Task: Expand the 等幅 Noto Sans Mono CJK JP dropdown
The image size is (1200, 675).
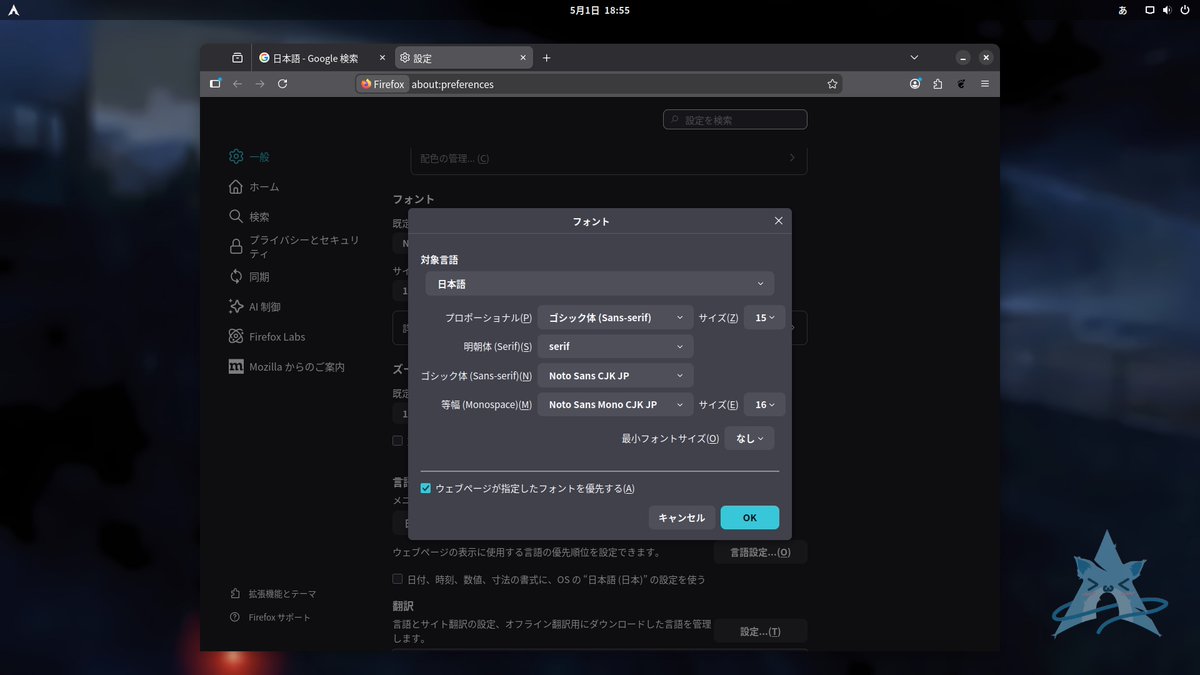Action: [x=615, y=405]
